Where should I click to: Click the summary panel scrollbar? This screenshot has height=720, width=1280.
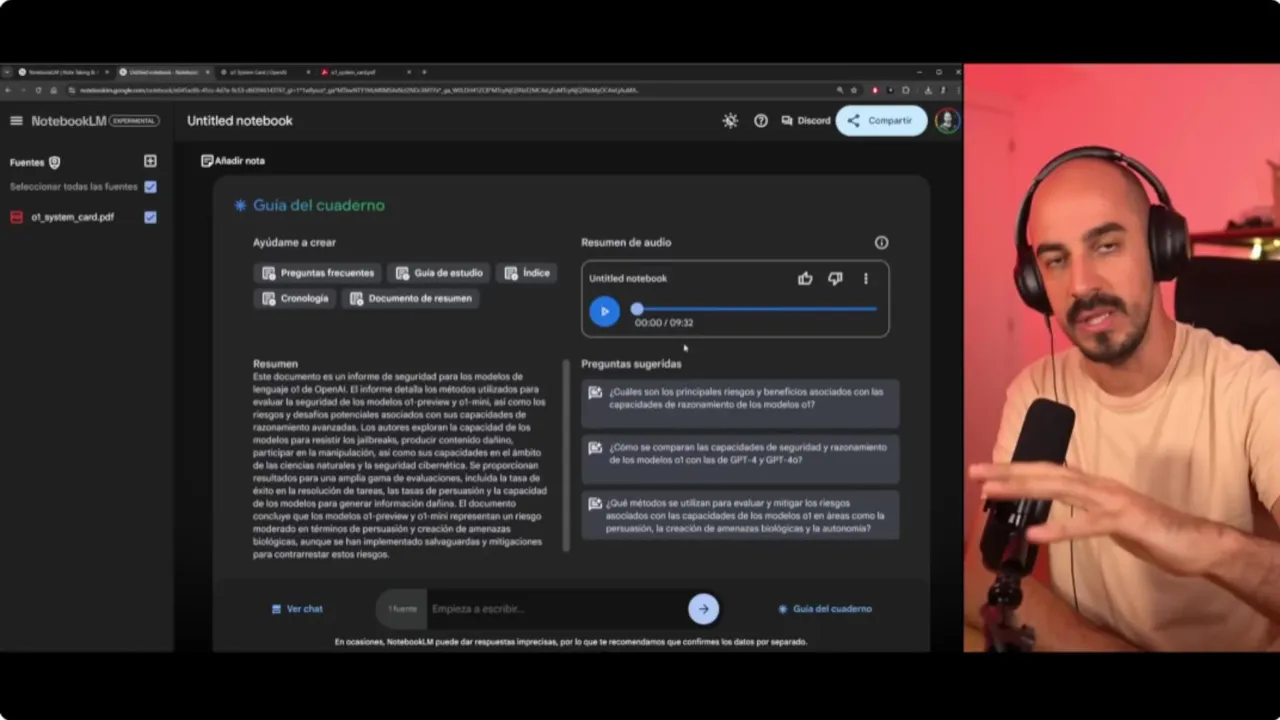(x=566, y=456)
